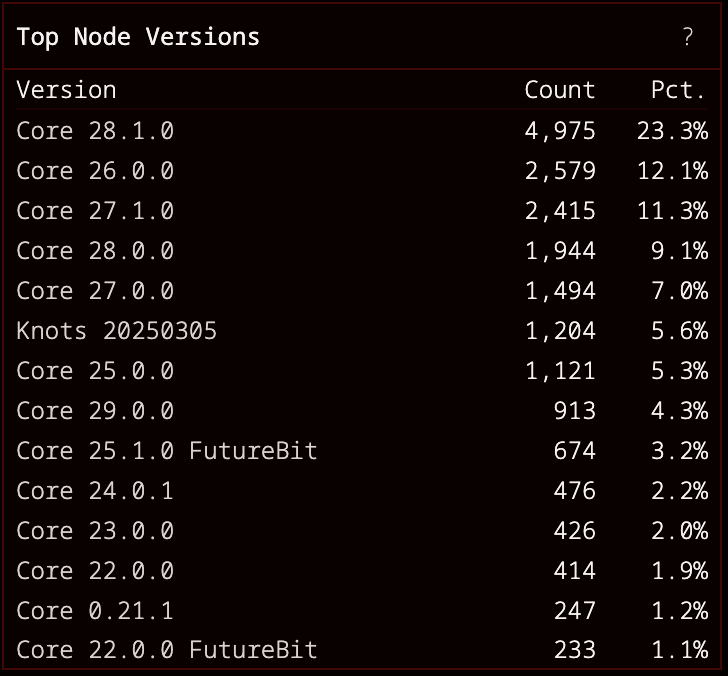Select the Core 29.0.0 version
The image size is (728, 676).
[x=95, y=411]
